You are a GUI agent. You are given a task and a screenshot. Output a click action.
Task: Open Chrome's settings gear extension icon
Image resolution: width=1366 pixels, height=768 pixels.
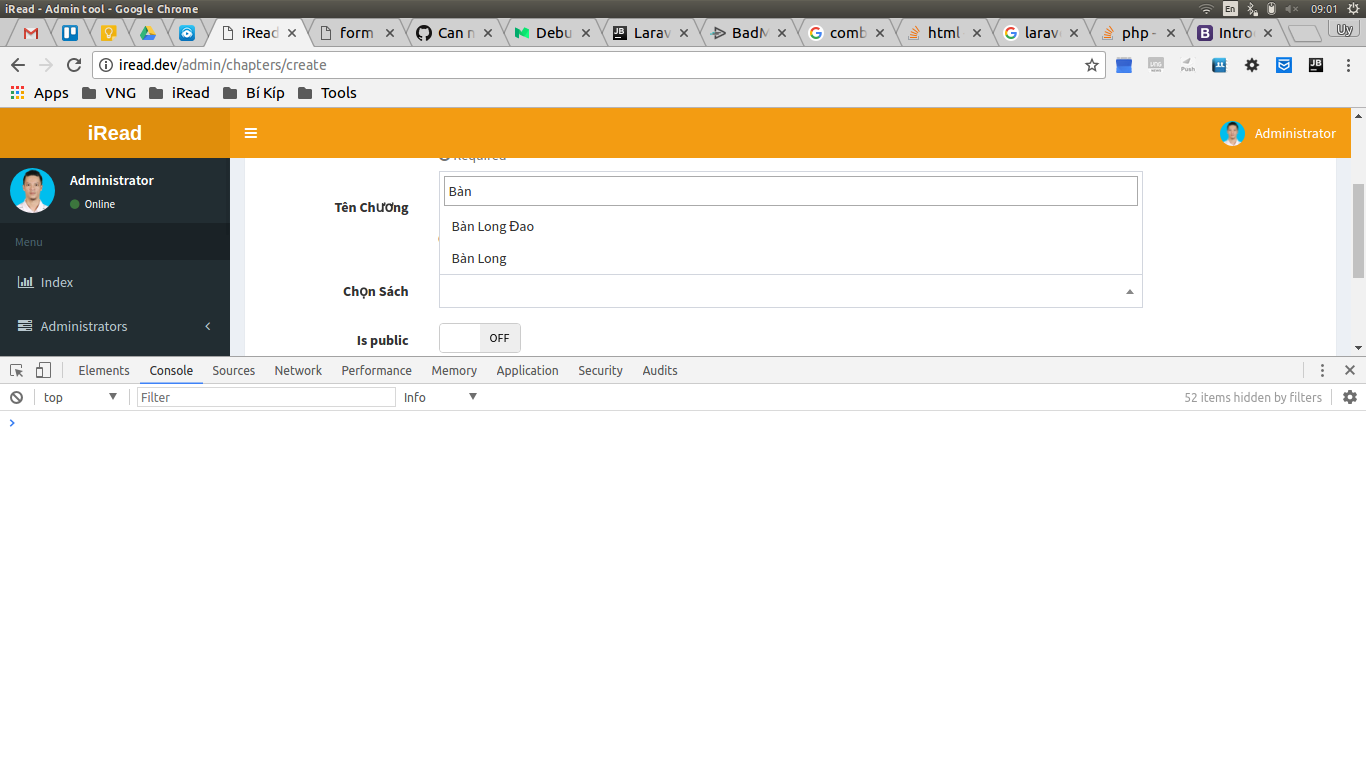pos(1252,64)
